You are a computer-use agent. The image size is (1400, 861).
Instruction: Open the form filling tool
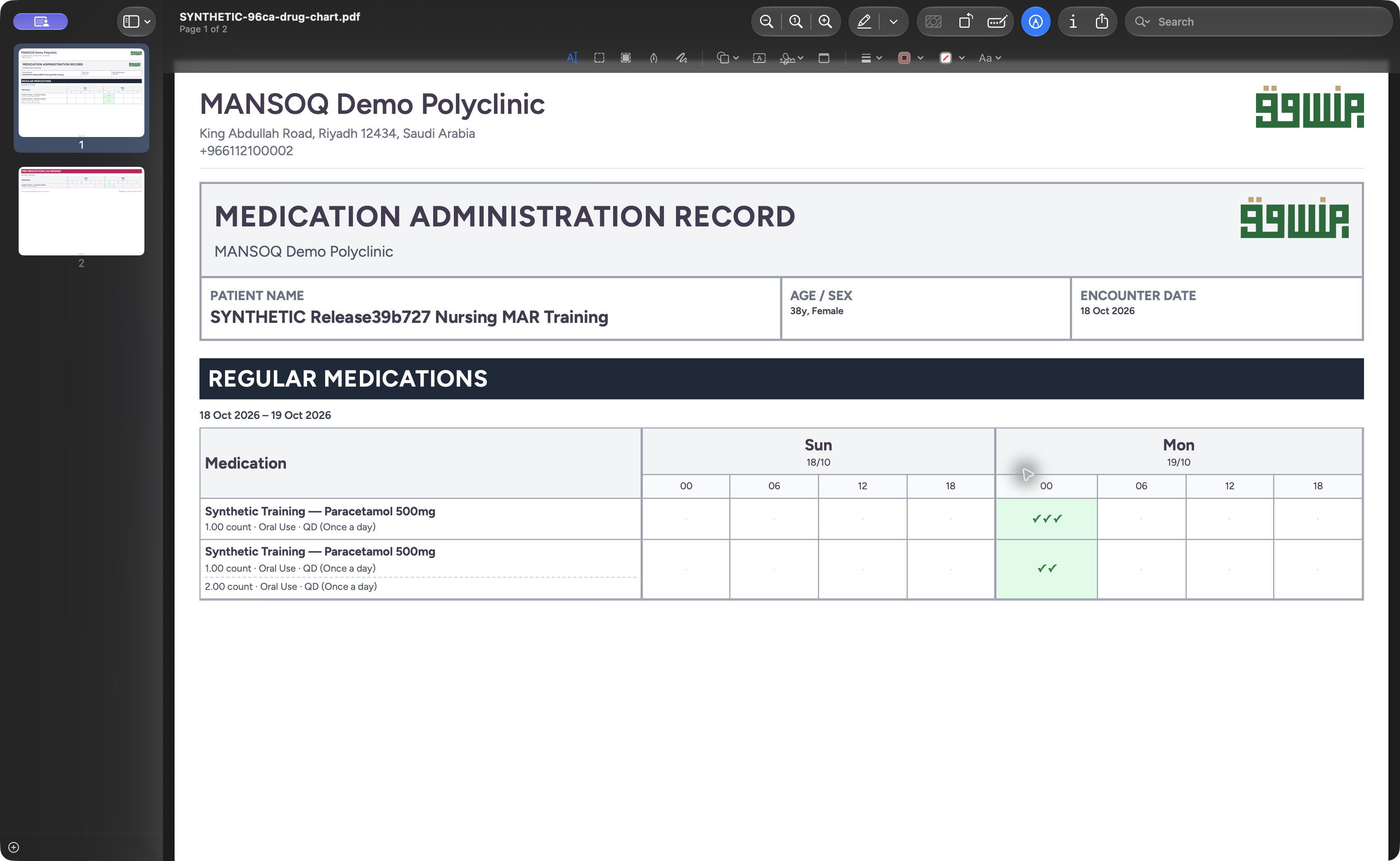(x=997, y=22)
